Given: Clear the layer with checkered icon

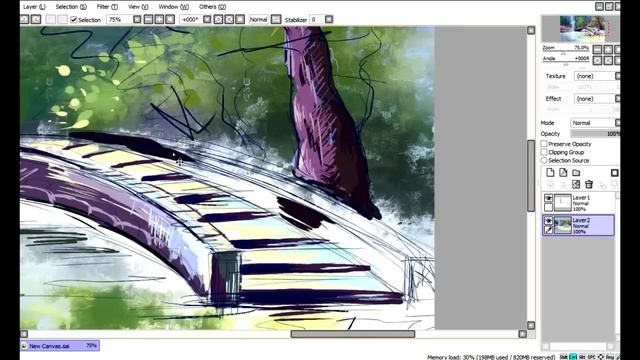Looking at the screenshot, I should (576, 184).
